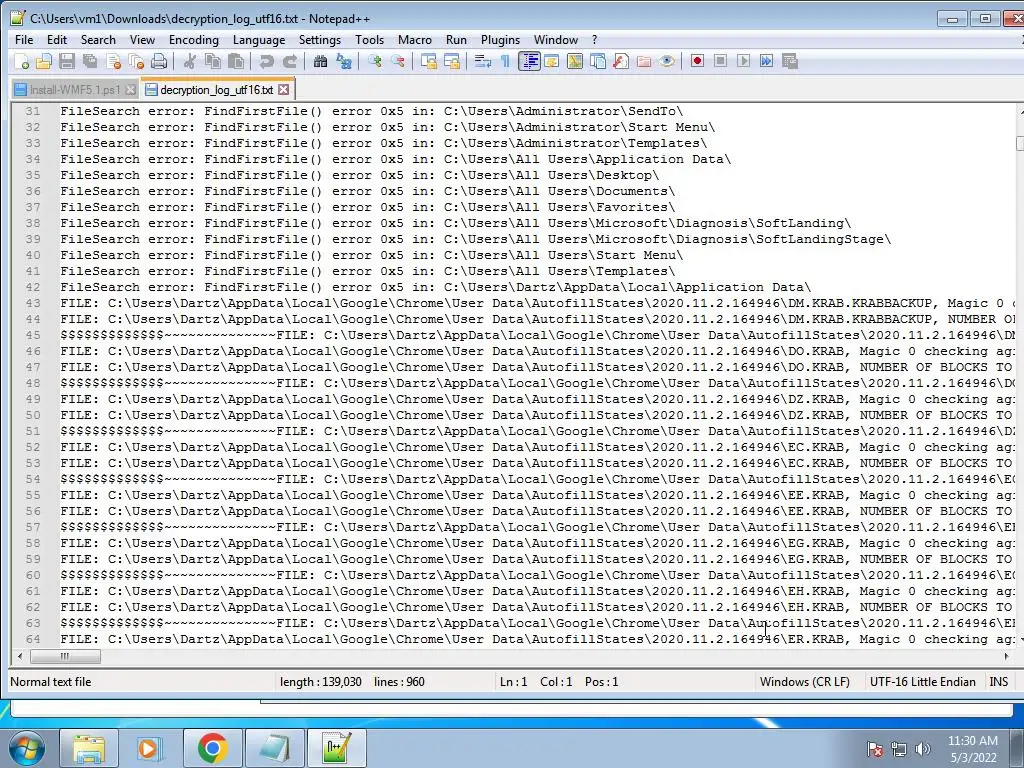
Task: Click the horizontal scrollbar thumb
Action: point(65,656)
